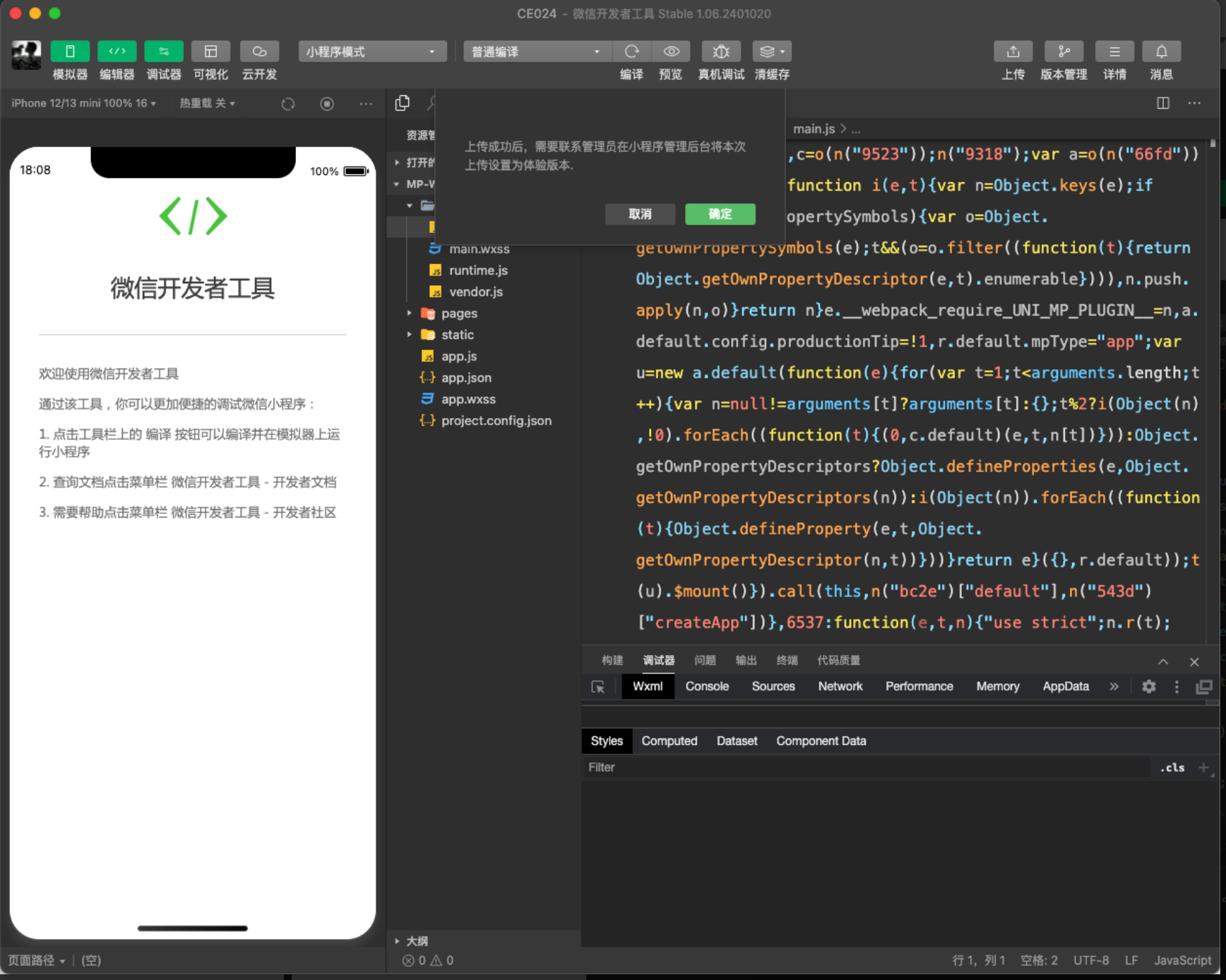Viewport: 1226px width, 980px height.
Task: Select the Performance devtools tab
Action: tap(919, 686)
